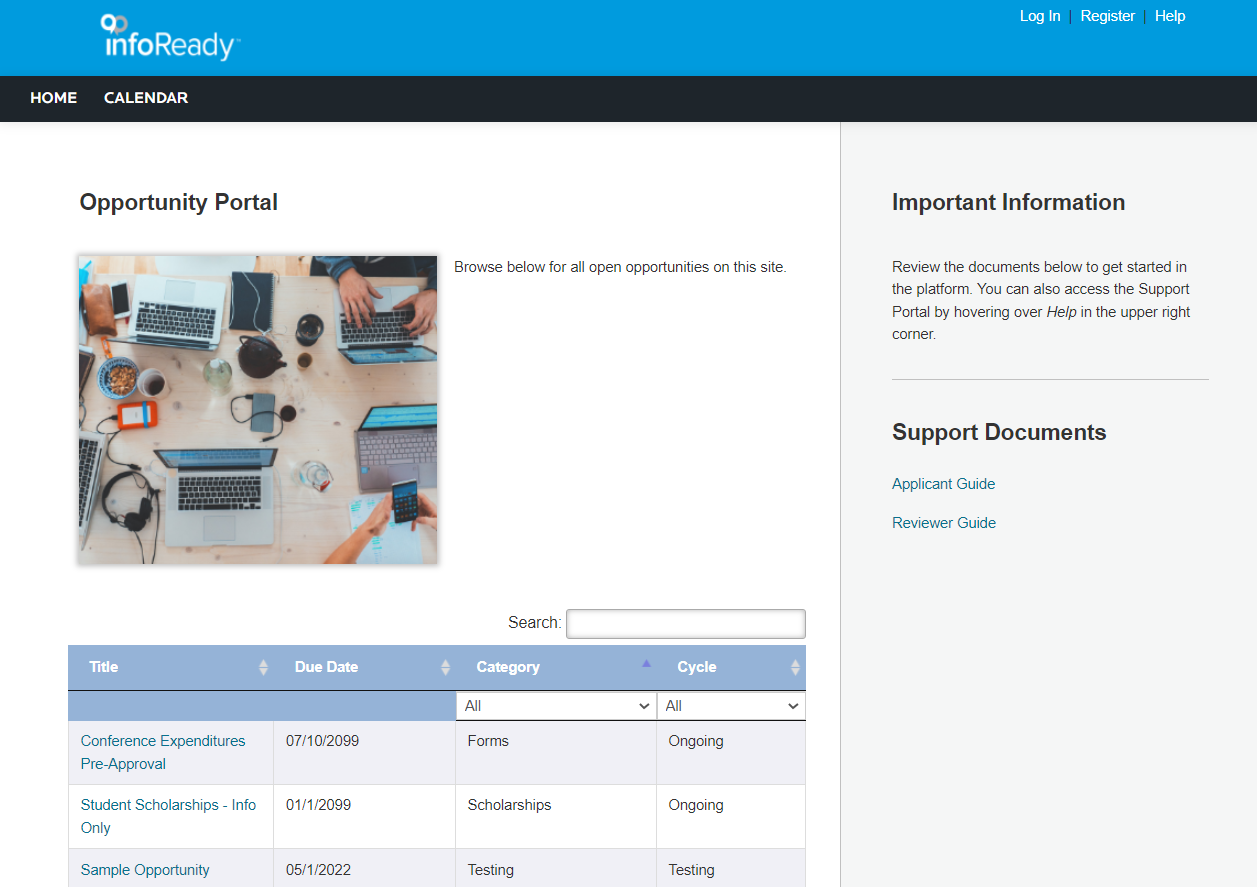Select the HOME menu item

click(x=53, y=98)
